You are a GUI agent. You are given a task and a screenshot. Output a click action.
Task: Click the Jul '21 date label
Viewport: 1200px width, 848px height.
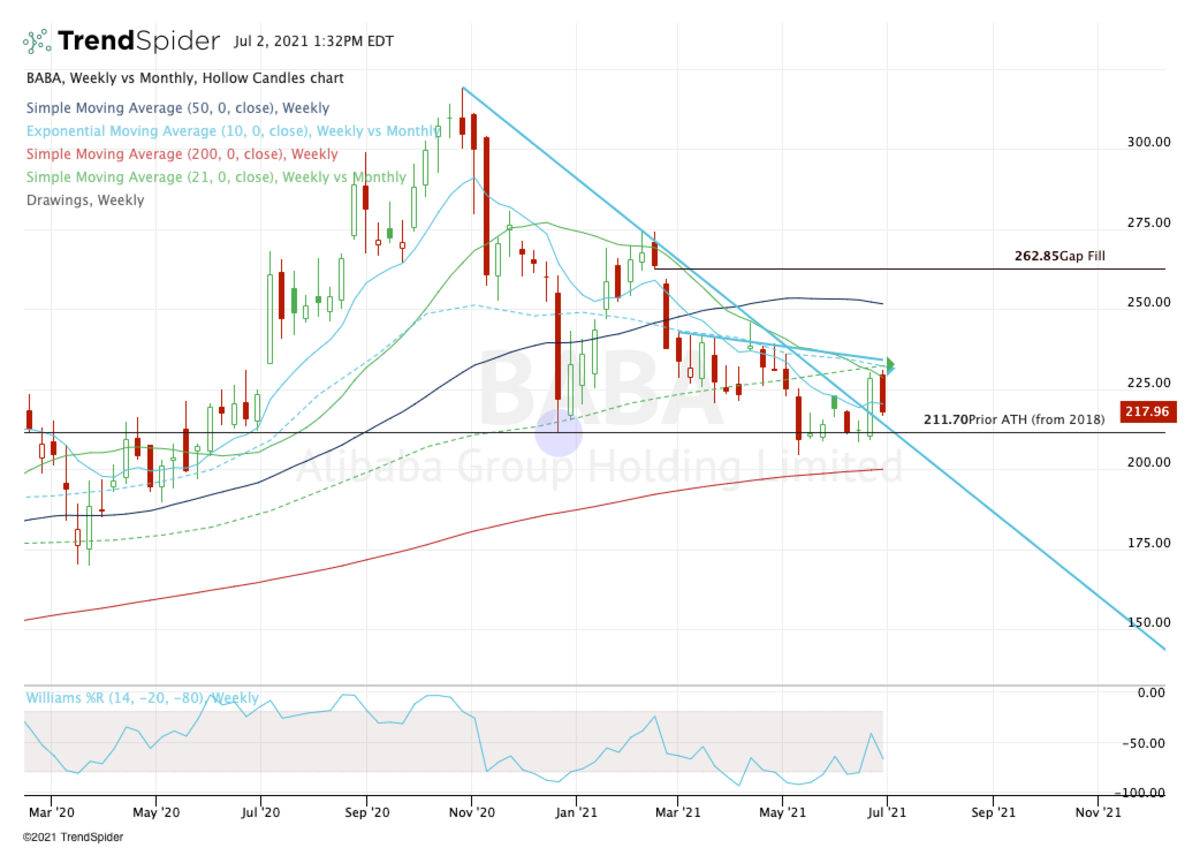click(887, 813)
